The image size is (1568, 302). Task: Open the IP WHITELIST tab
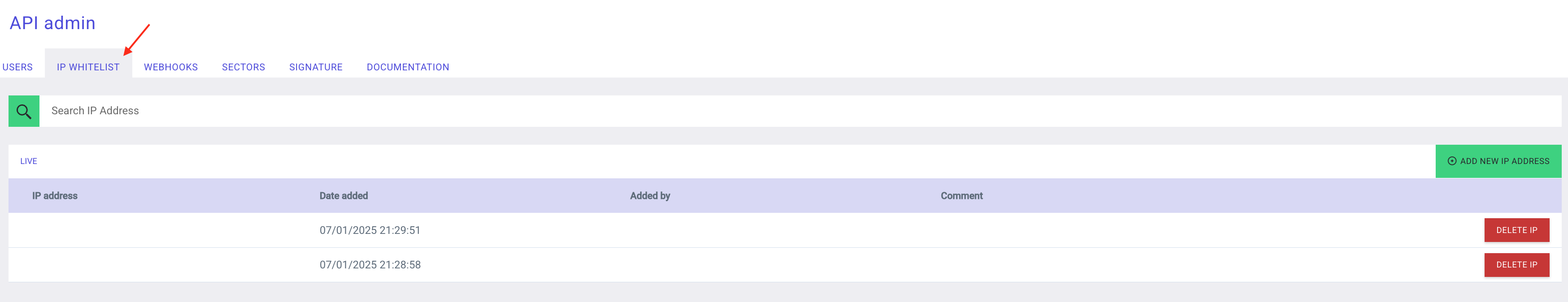point(88,67)
